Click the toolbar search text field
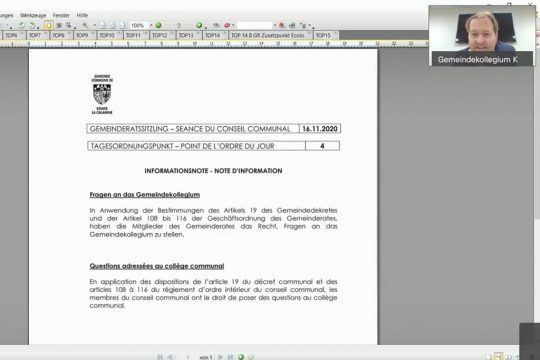 pos(255,25)
